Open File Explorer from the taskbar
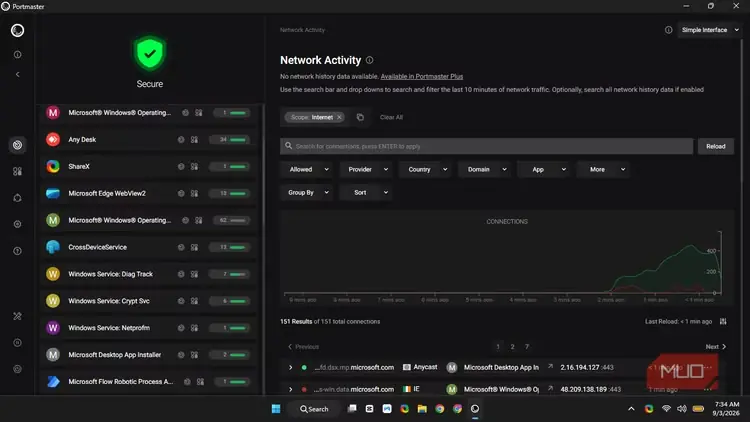Screen dimensions: 750x422 pyautogui.click(x=422, y=409)
